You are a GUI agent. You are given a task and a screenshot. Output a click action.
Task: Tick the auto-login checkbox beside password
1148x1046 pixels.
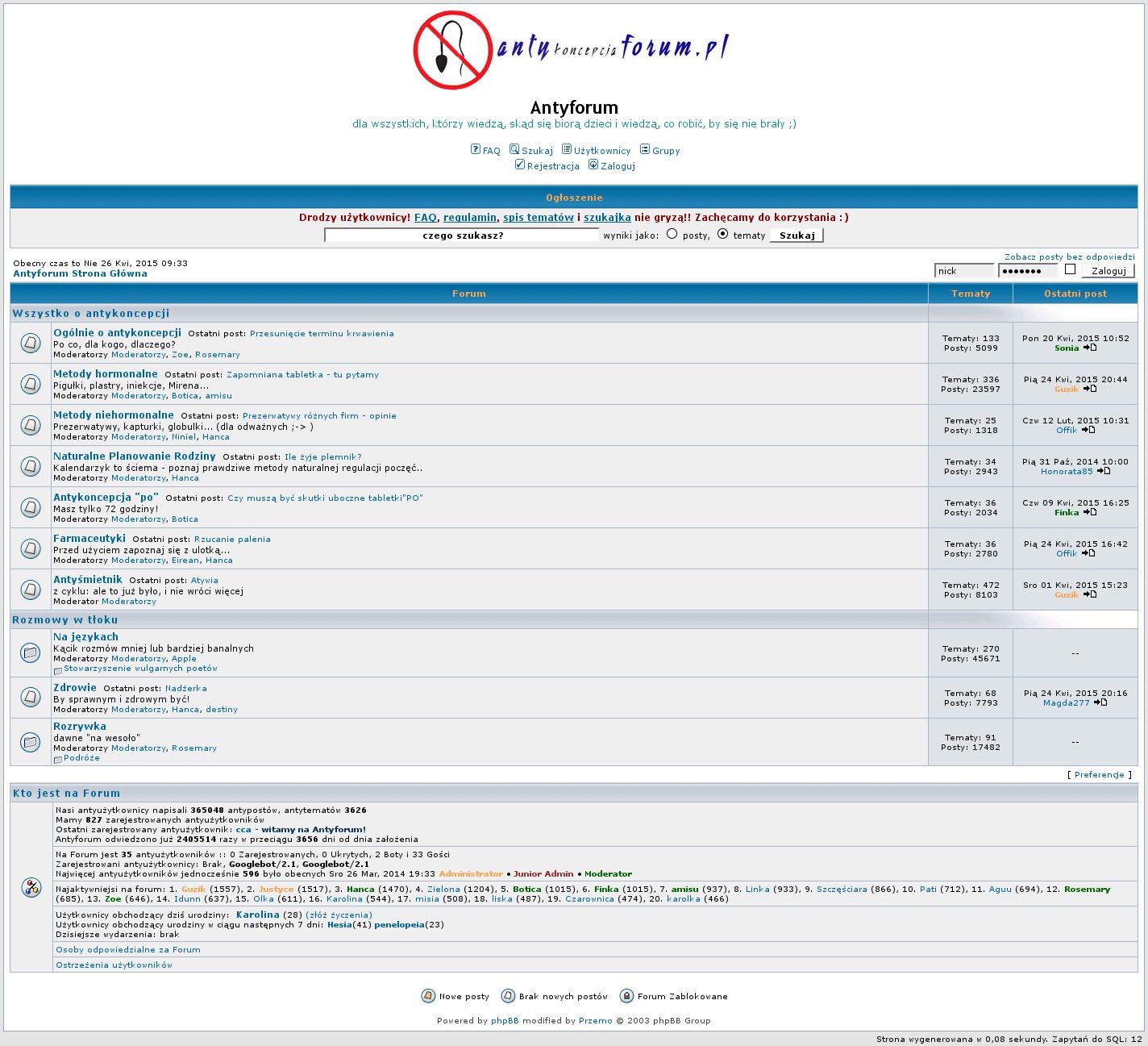click(x=1070, y=269)
